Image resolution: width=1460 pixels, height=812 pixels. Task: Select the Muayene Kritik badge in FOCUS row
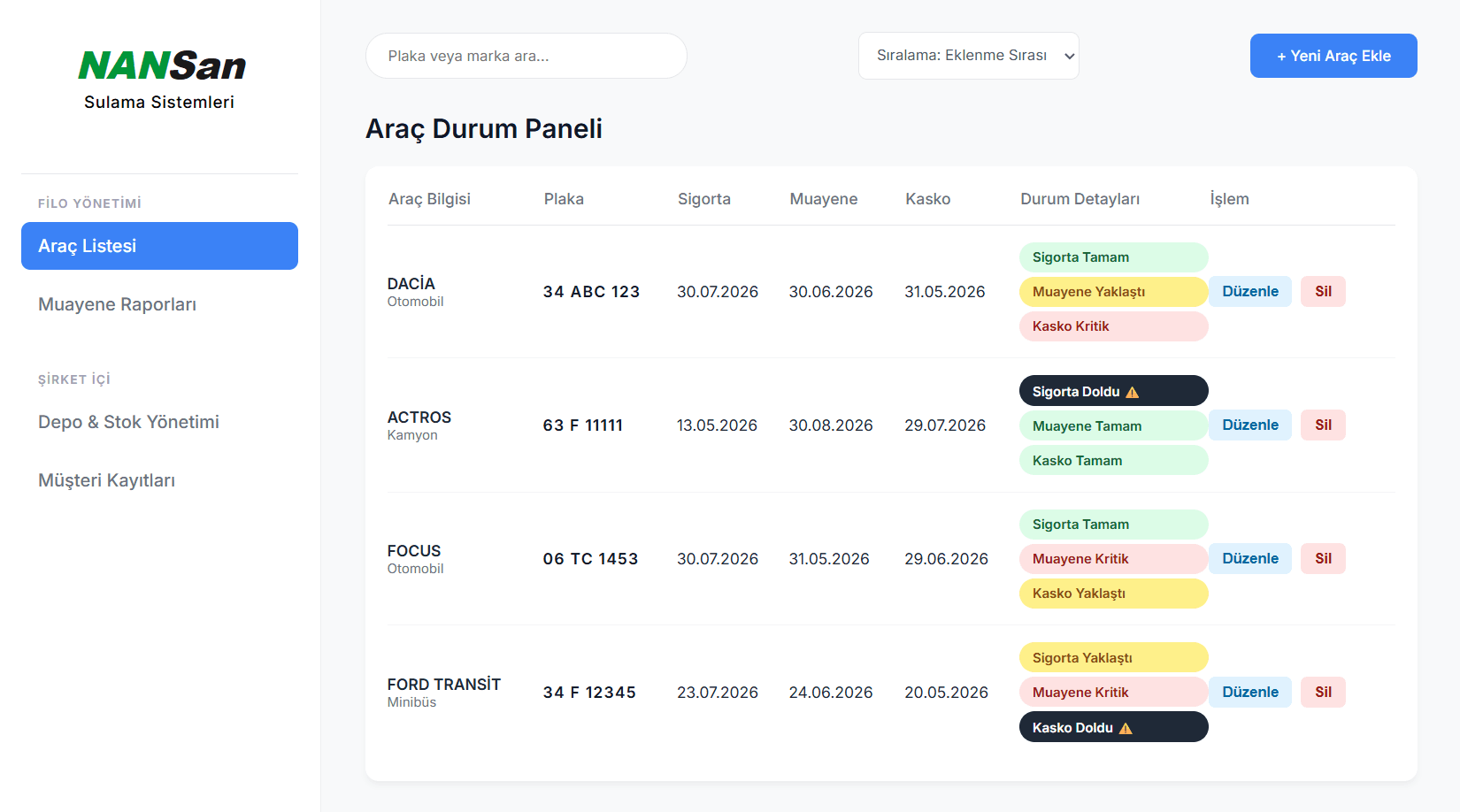1114,559
